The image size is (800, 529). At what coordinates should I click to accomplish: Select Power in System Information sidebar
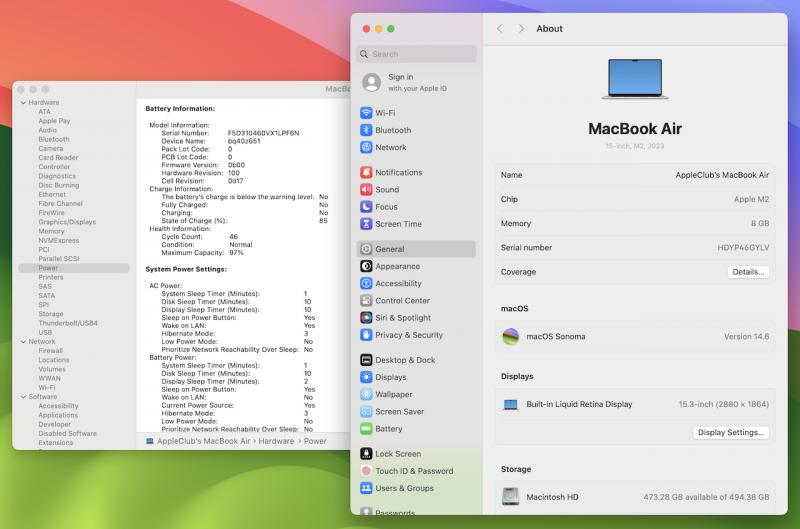74,268
